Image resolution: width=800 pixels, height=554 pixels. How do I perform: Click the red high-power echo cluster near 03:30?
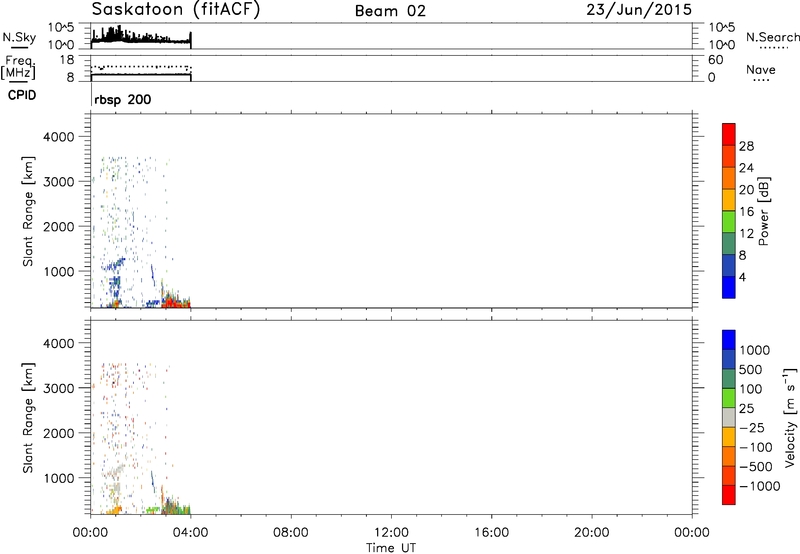(x=176, y=302)
